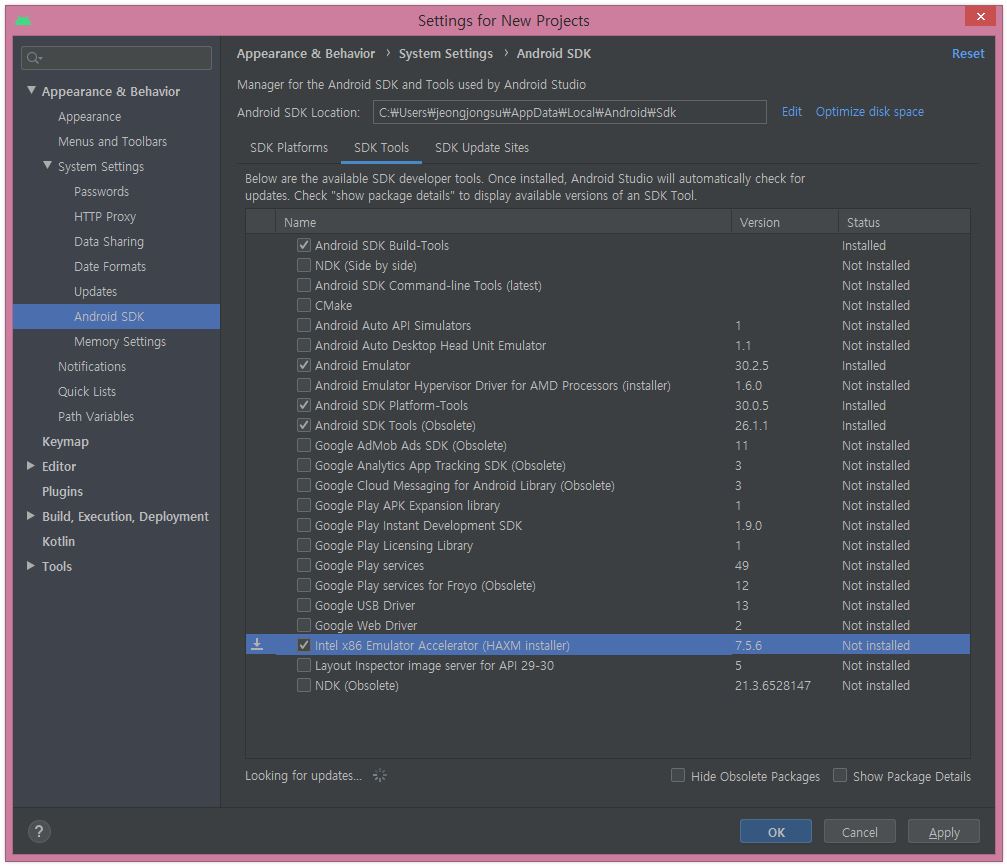Switch to the SDK Platforms tab
The width and height of the screenshot is (1007, 867).
click(x=288, y=148)
